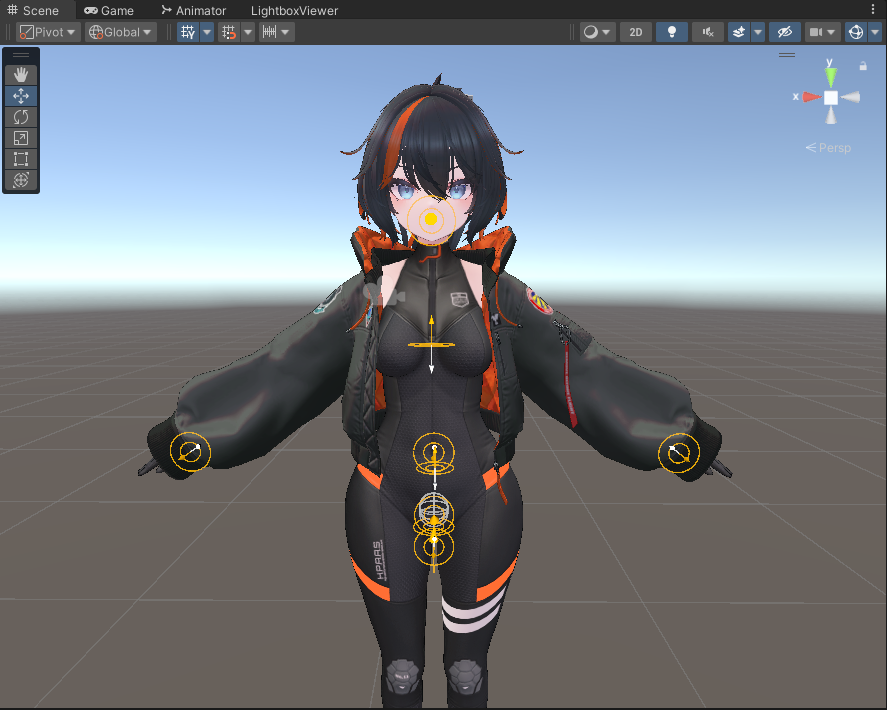Image resolution: width=887 pixels, height=710 pixels.
Task: Open grid snapping settings dropdown
Action: click(248, 32)
